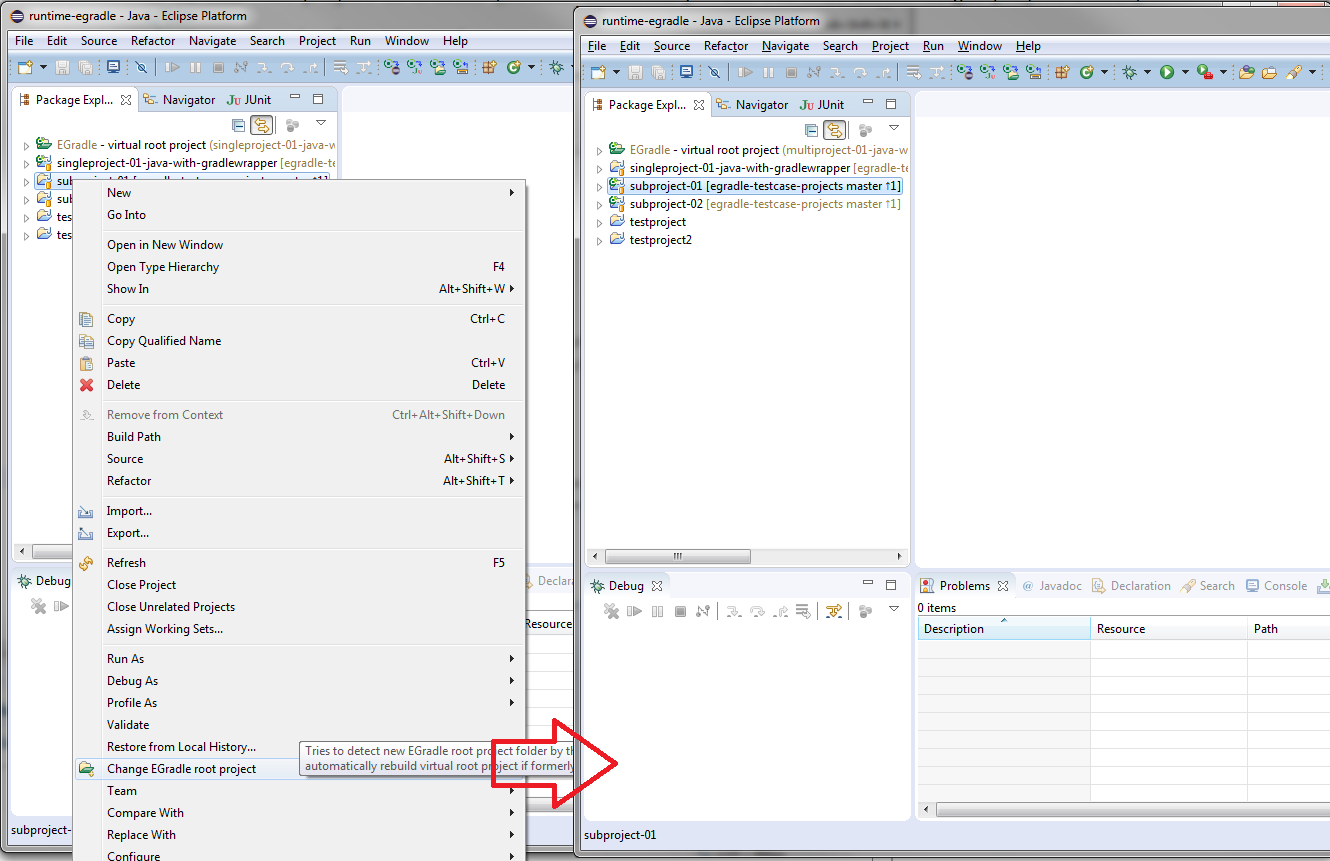1330x861 pixels.
Task: Click Save icon in right window toolbar
Action: 635,72
